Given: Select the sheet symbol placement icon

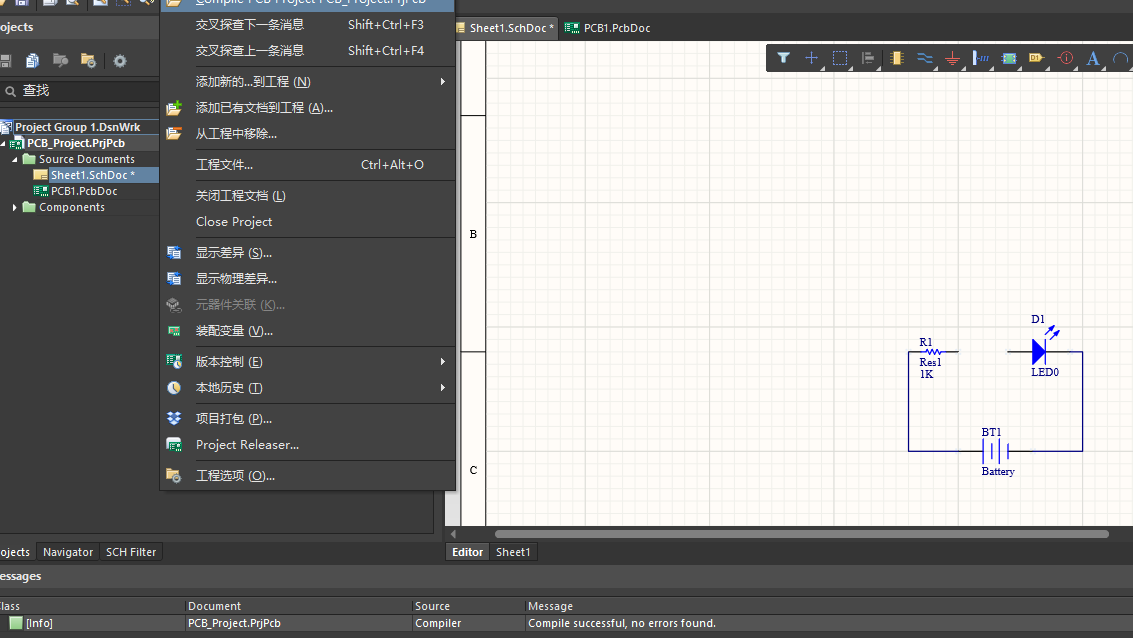Looking at the screenshot, I should 1009,58.
